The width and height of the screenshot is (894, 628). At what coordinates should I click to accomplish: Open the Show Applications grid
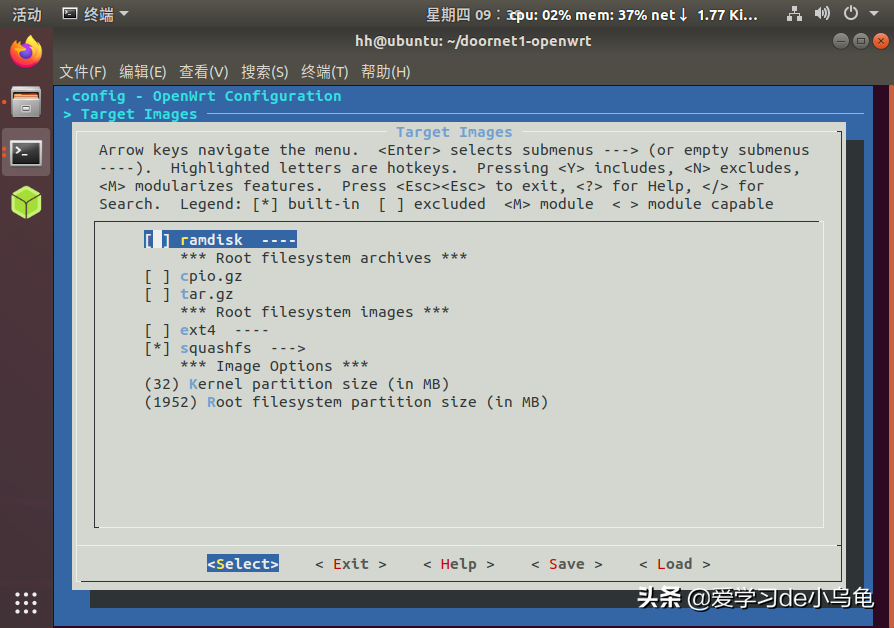[x=26, y=602]
